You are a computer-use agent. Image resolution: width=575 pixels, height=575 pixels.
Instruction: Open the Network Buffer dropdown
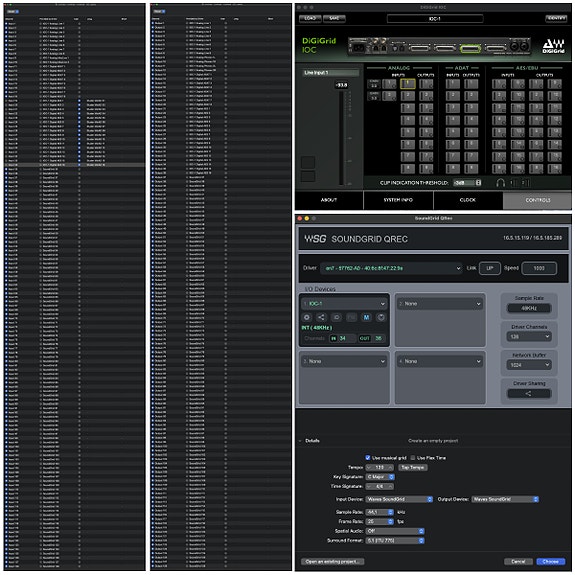tap(528, 365)
